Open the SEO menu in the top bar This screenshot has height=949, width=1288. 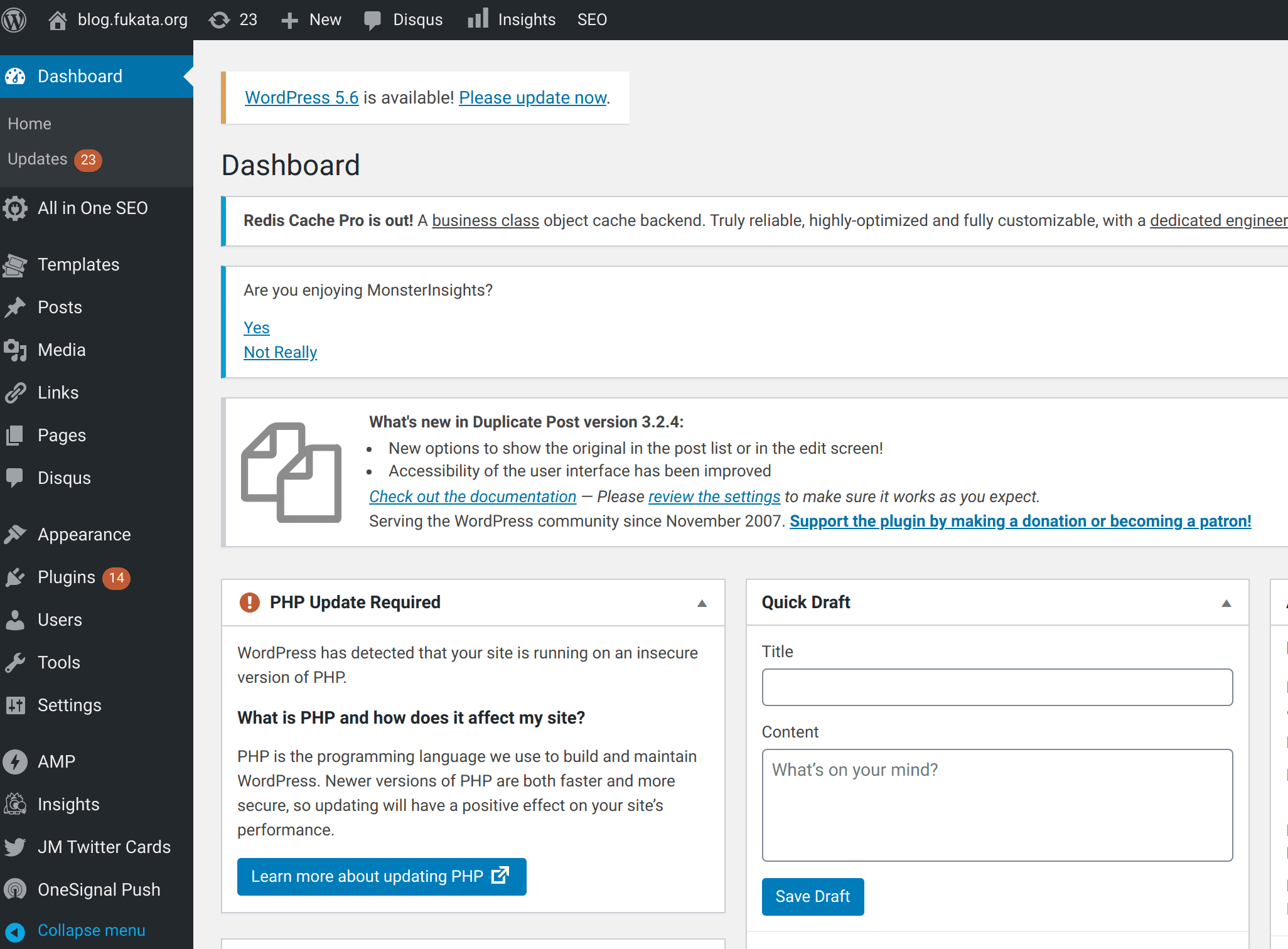click(592, 20)
